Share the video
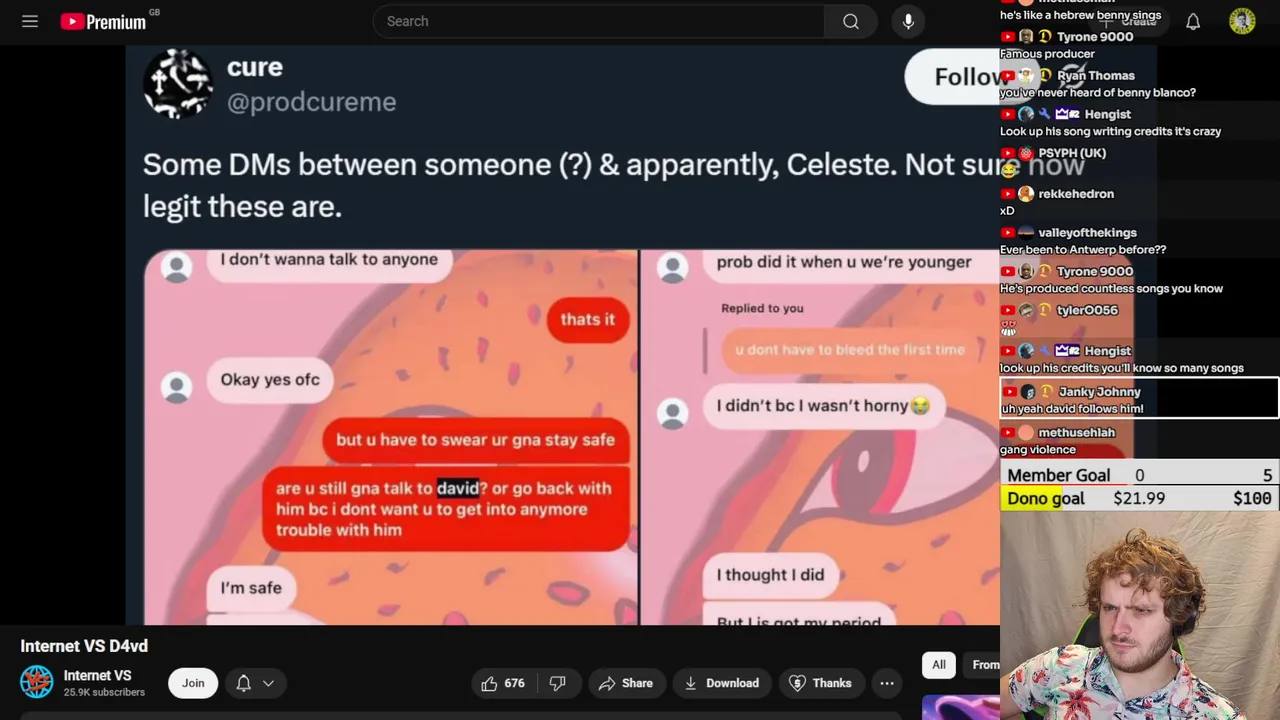This screenshot has height=720, width=1280. coord(625,683)
